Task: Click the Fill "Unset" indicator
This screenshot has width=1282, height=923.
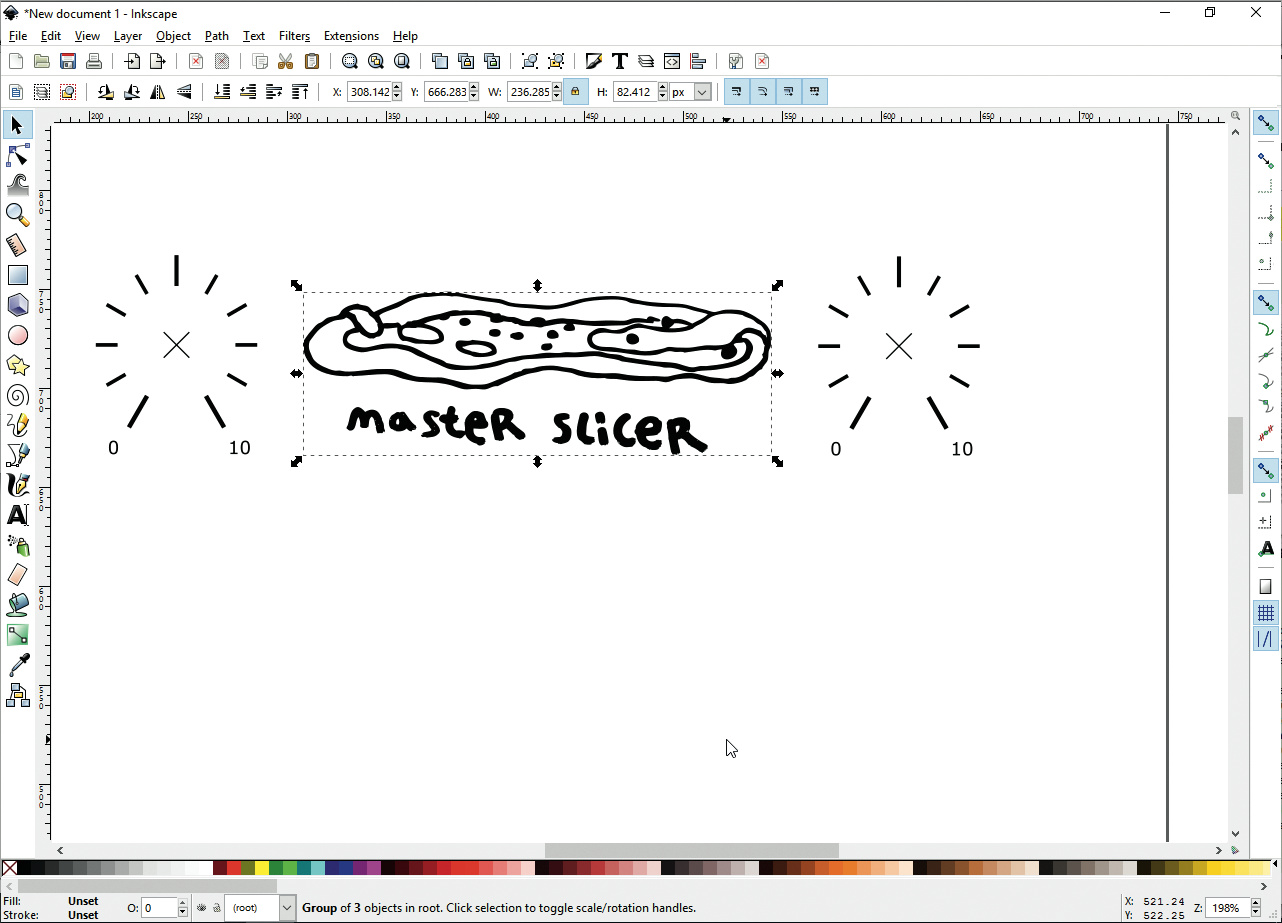Action: (83, 901)
